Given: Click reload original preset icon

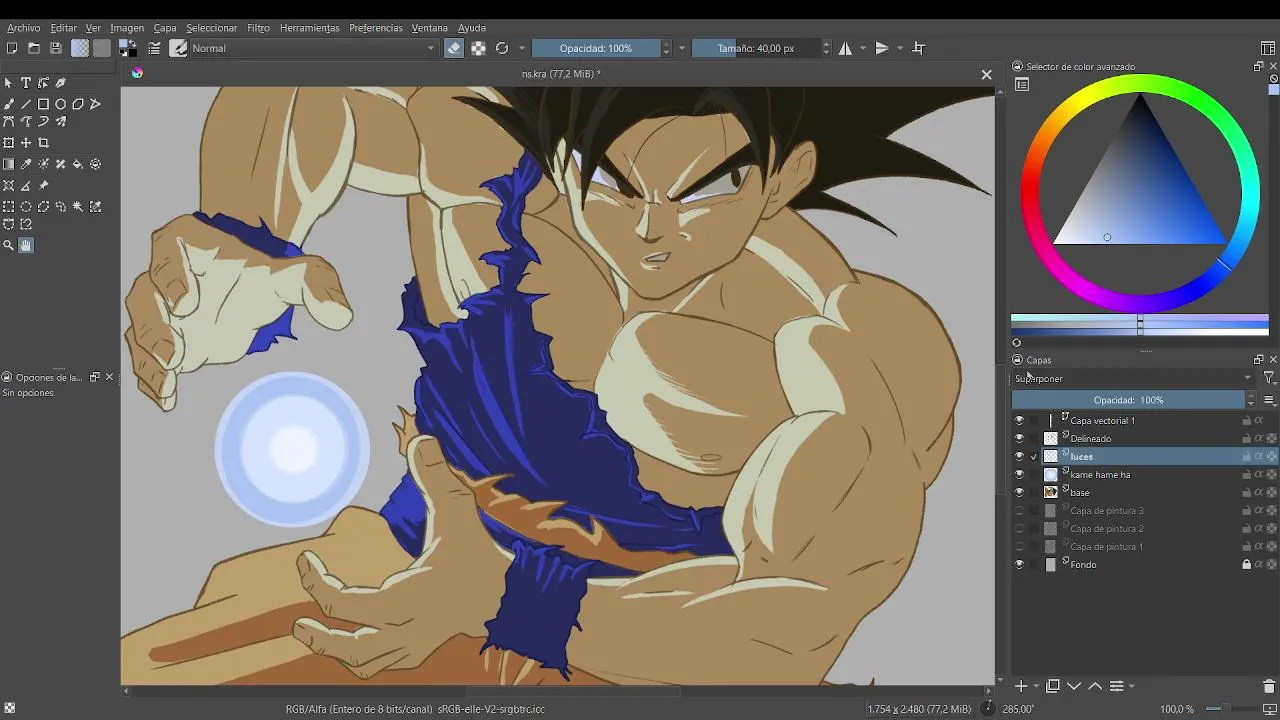Looking at the screenshot, I should pos(502,48).
